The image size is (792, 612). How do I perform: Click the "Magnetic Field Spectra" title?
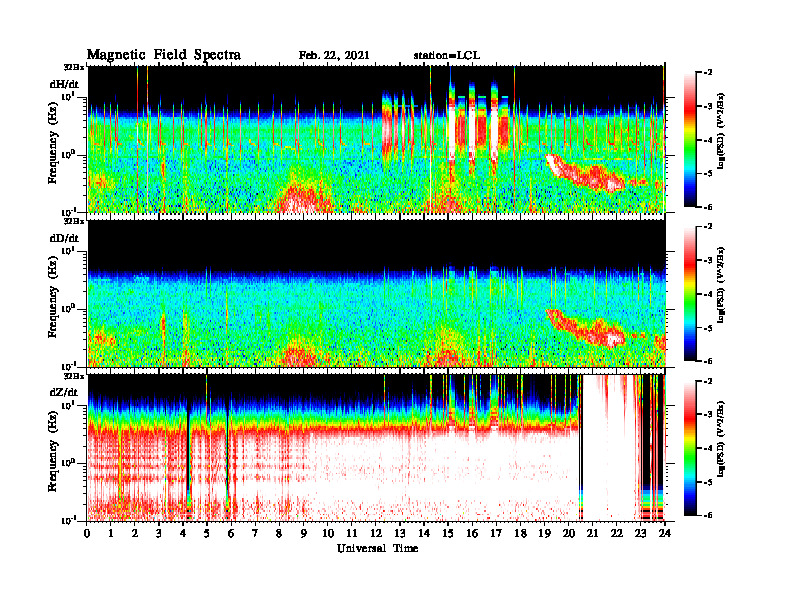(164, 55)
